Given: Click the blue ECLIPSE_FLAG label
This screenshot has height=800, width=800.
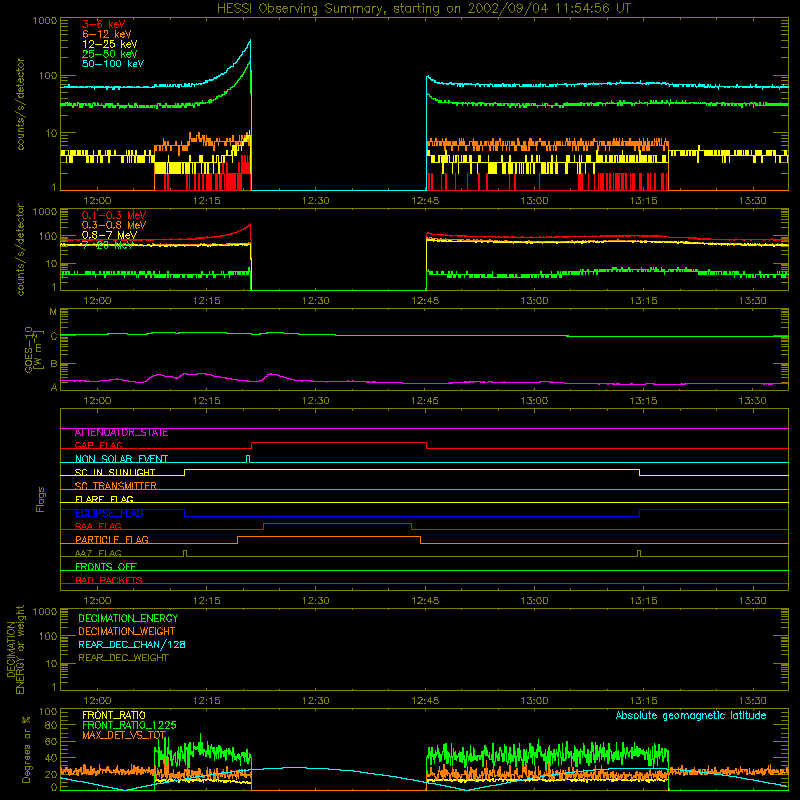Looking at the screenshot, I should (109, 513).
